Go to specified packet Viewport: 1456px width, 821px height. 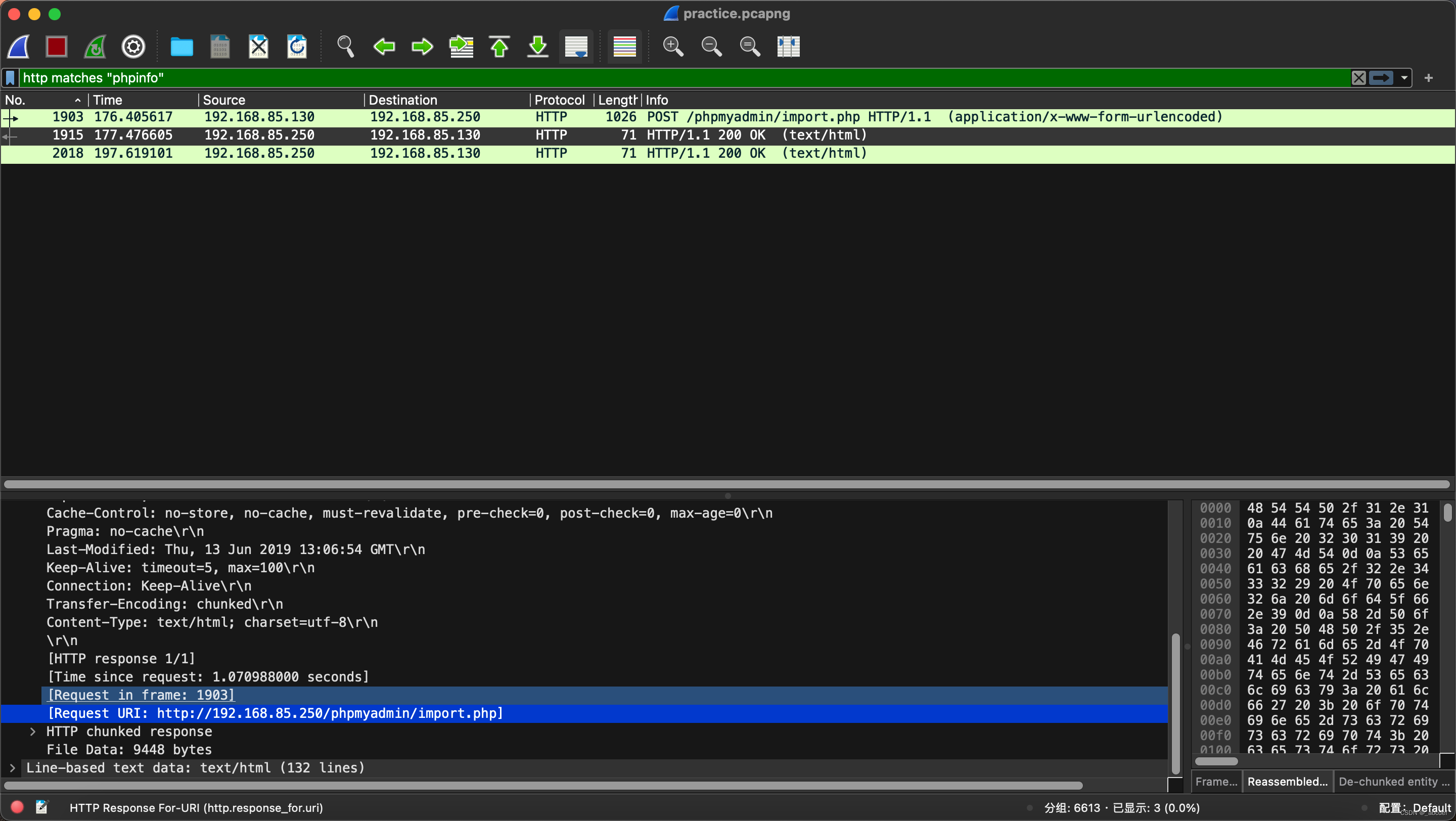461,47
